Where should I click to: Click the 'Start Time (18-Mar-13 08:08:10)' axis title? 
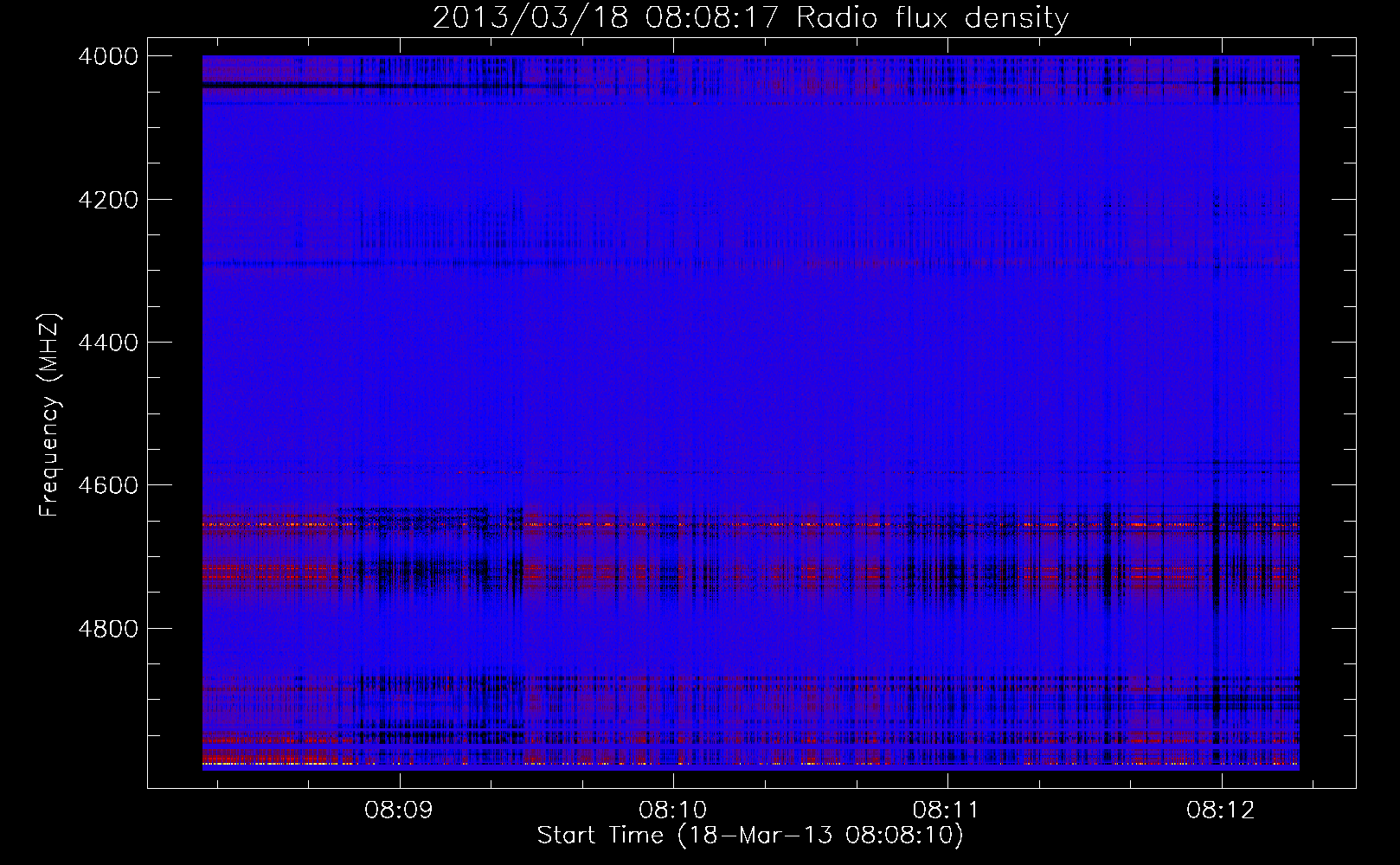pos(750,836)
